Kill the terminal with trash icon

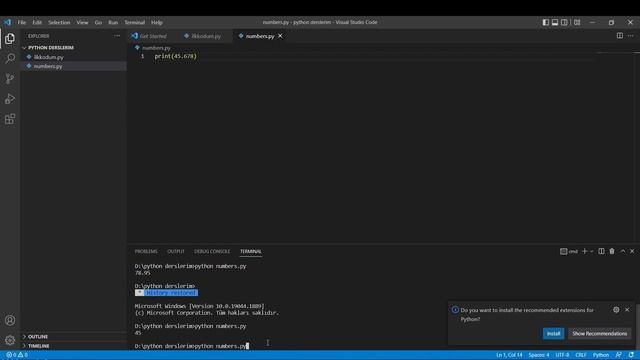(612, 251)
